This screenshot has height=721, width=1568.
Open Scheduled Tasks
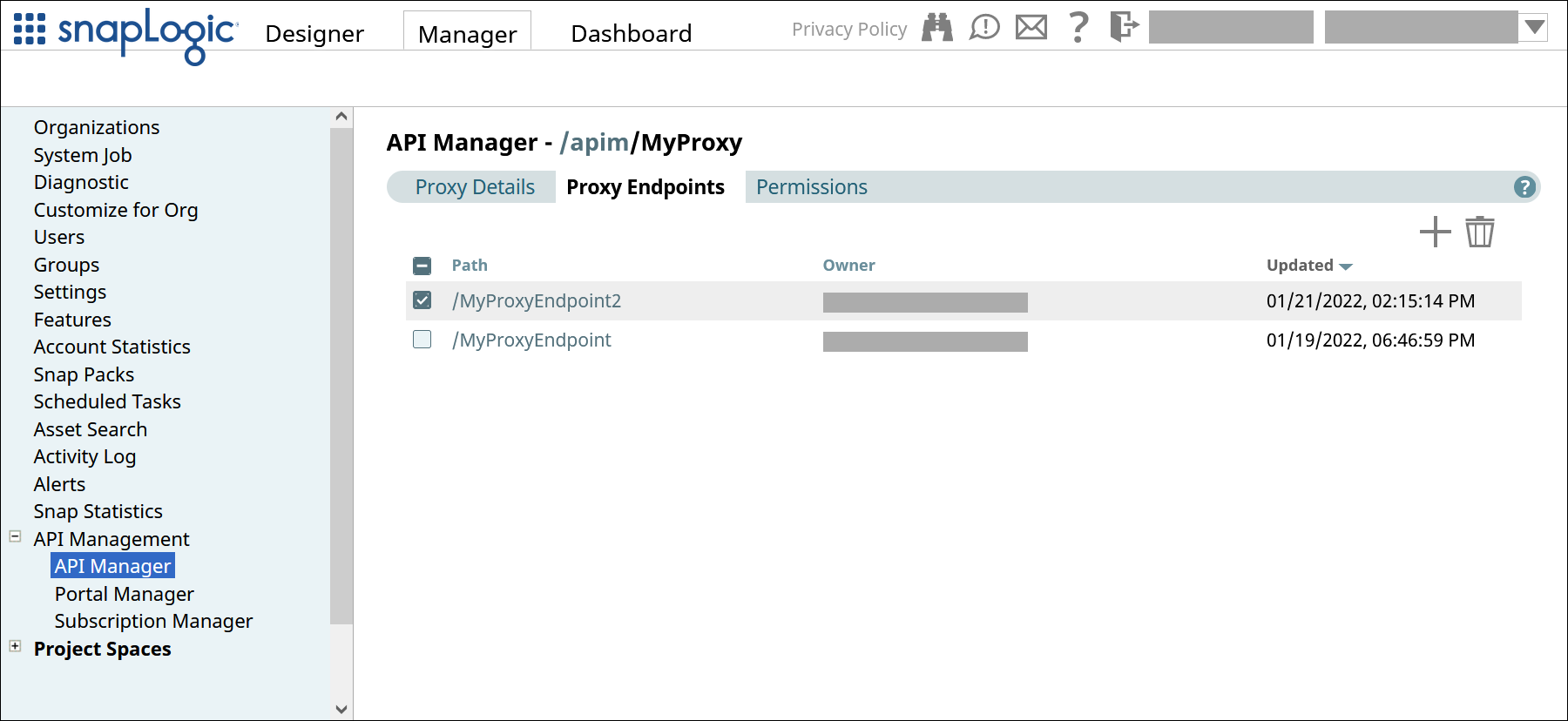pos(107,401)
